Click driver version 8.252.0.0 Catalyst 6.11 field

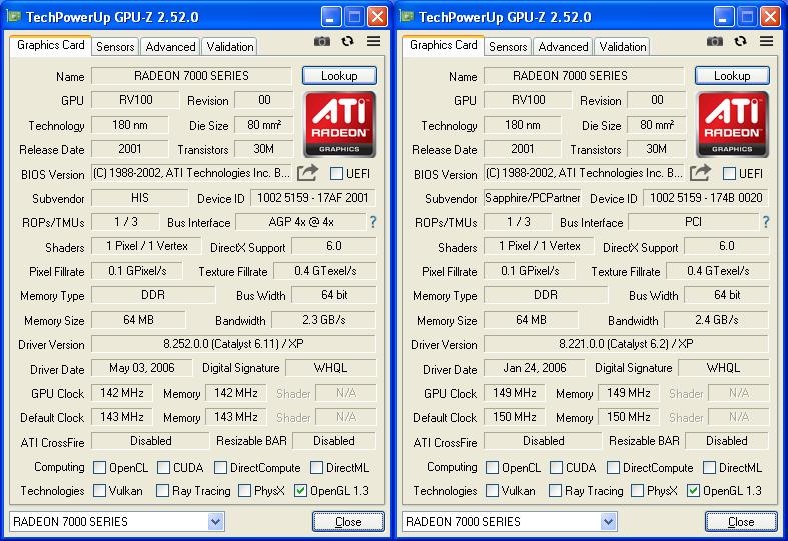point(233,344)
